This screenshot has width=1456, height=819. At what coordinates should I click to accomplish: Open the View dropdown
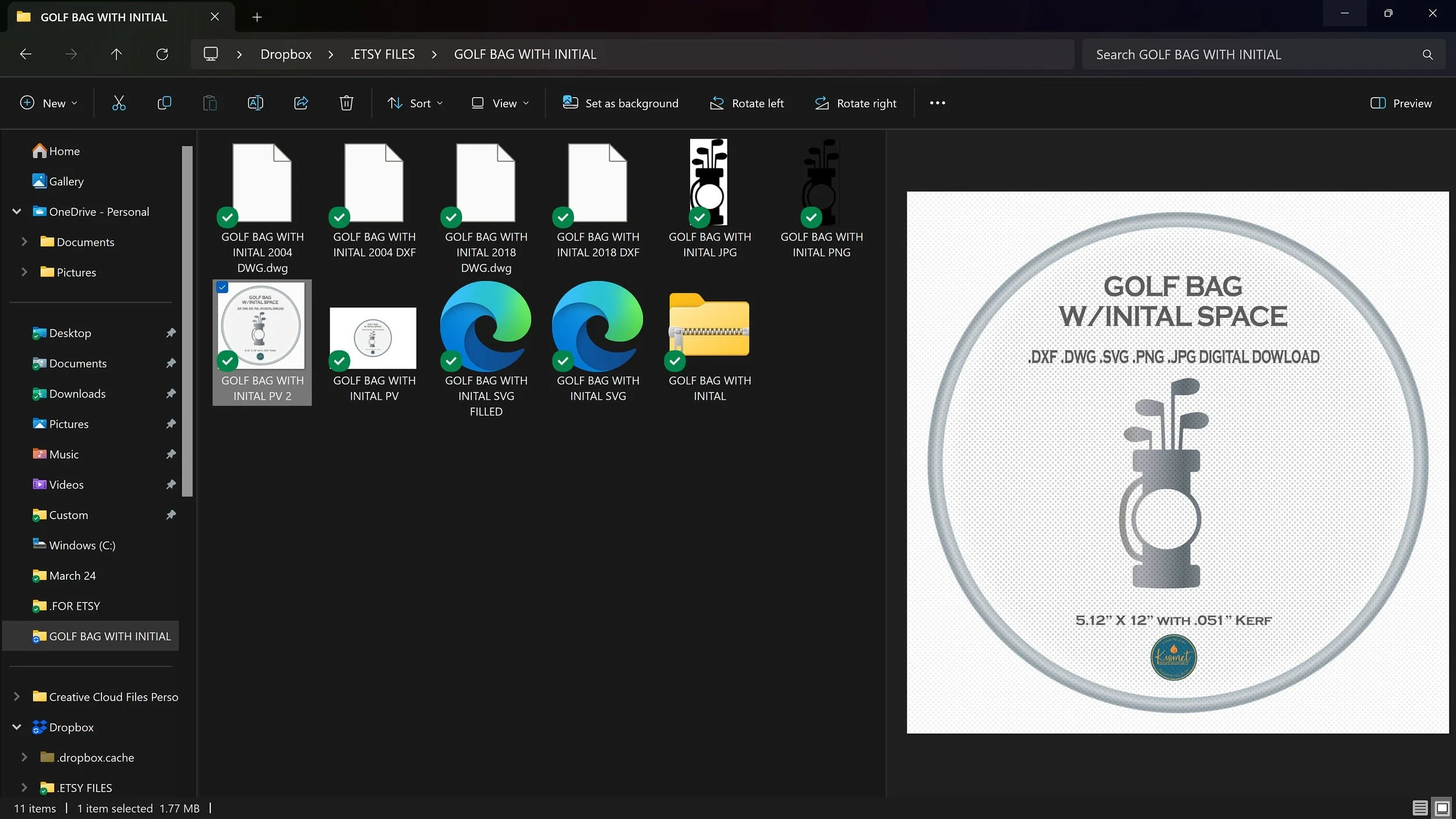click(x=500, y=103)
